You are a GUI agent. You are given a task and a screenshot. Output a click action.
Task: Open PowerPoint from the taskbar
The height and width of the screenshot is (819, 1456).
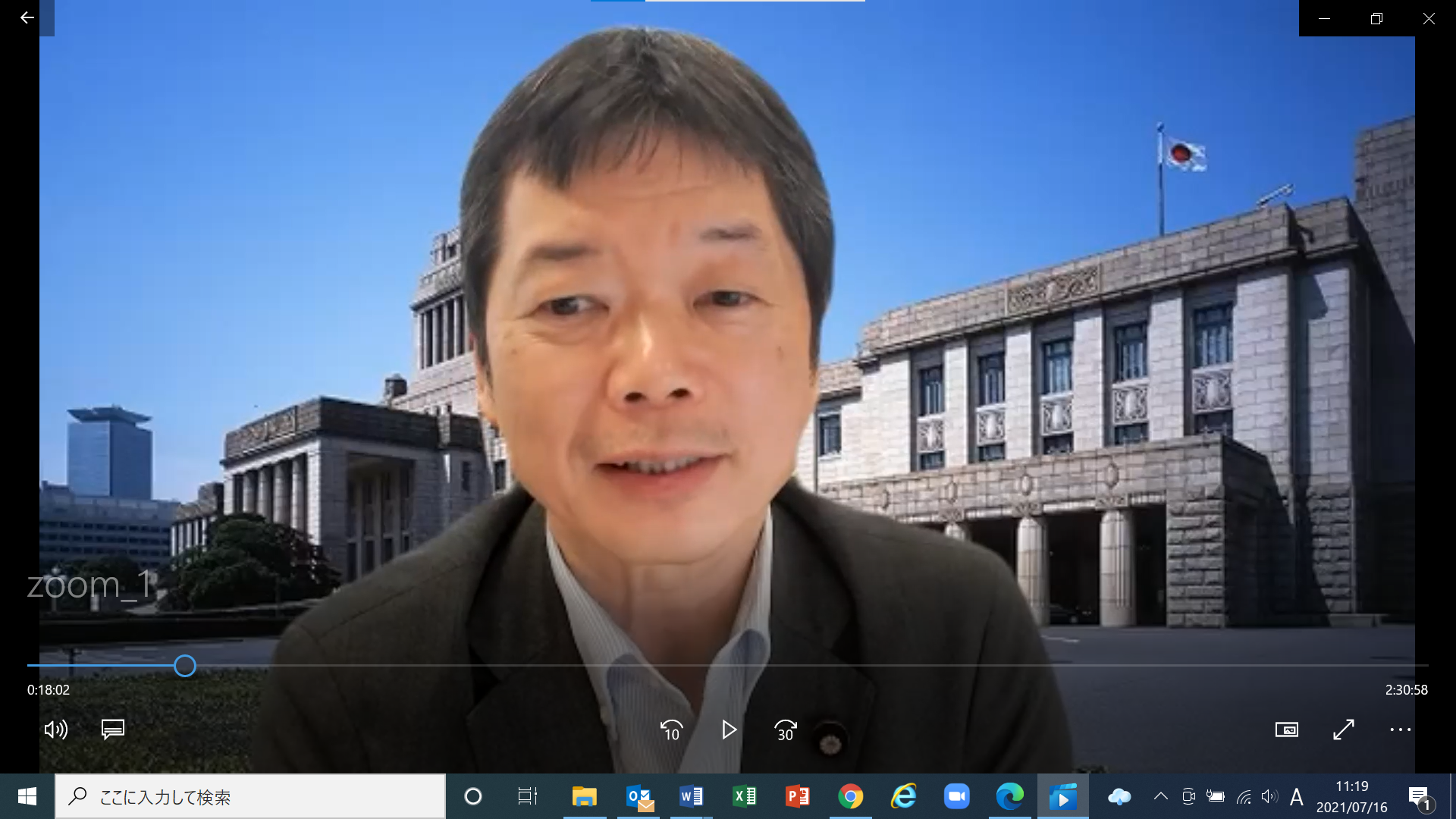coord(798,796)
